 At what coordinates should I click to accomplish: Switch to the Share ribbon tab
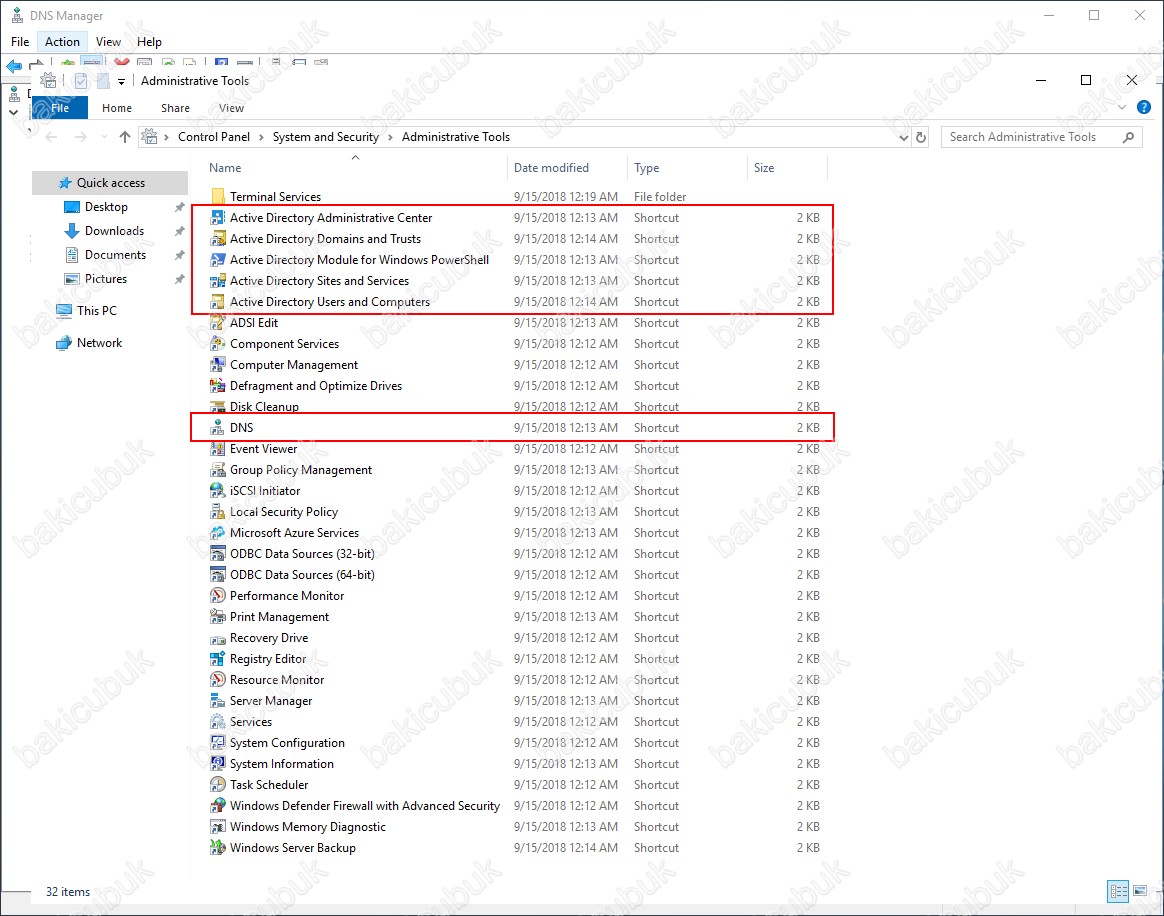175,108
